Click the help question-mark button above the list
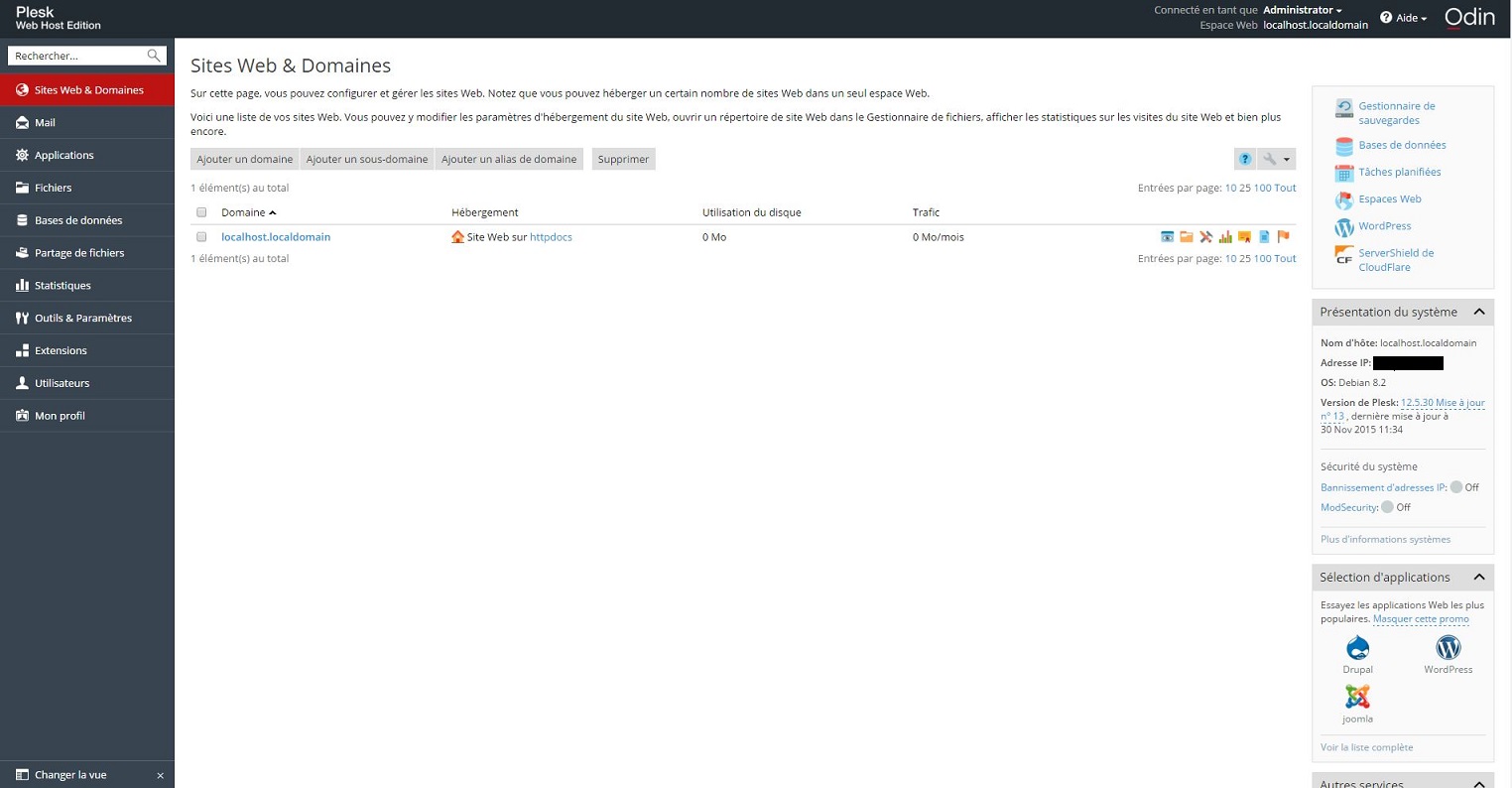This screenshot has width=1512, height=788. click(x=1245, y=159)
